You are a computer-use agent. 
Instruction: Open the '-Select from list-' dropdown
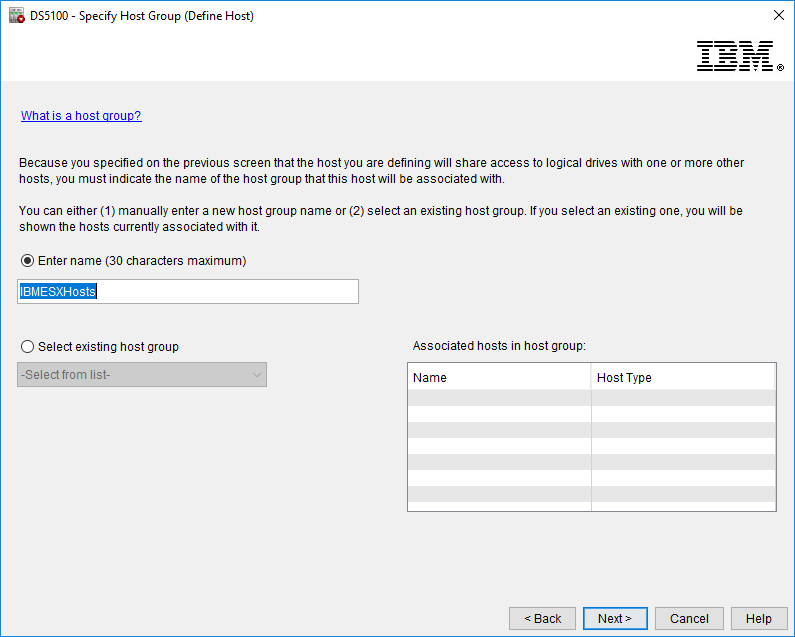tap(142, 375)
